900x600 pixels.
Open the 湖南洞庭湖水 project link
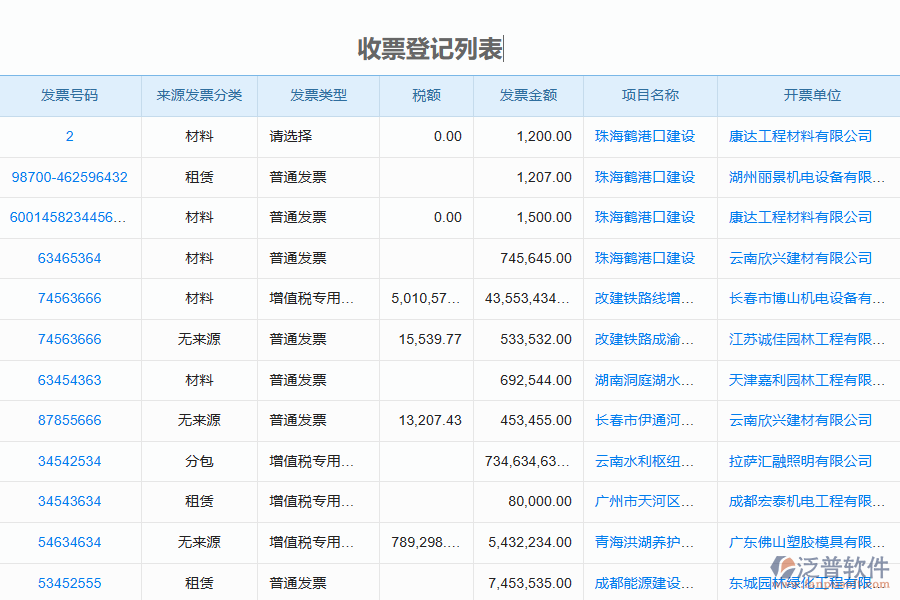coord(645,380)
